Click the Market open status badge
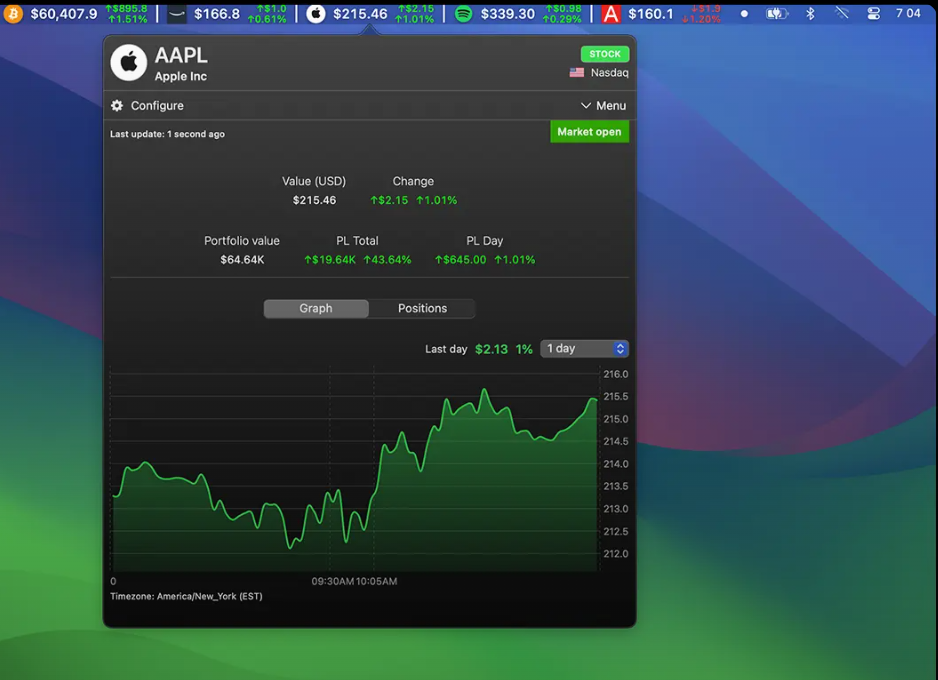Screen dimensions: 938x680 click(x=589, y=132)
